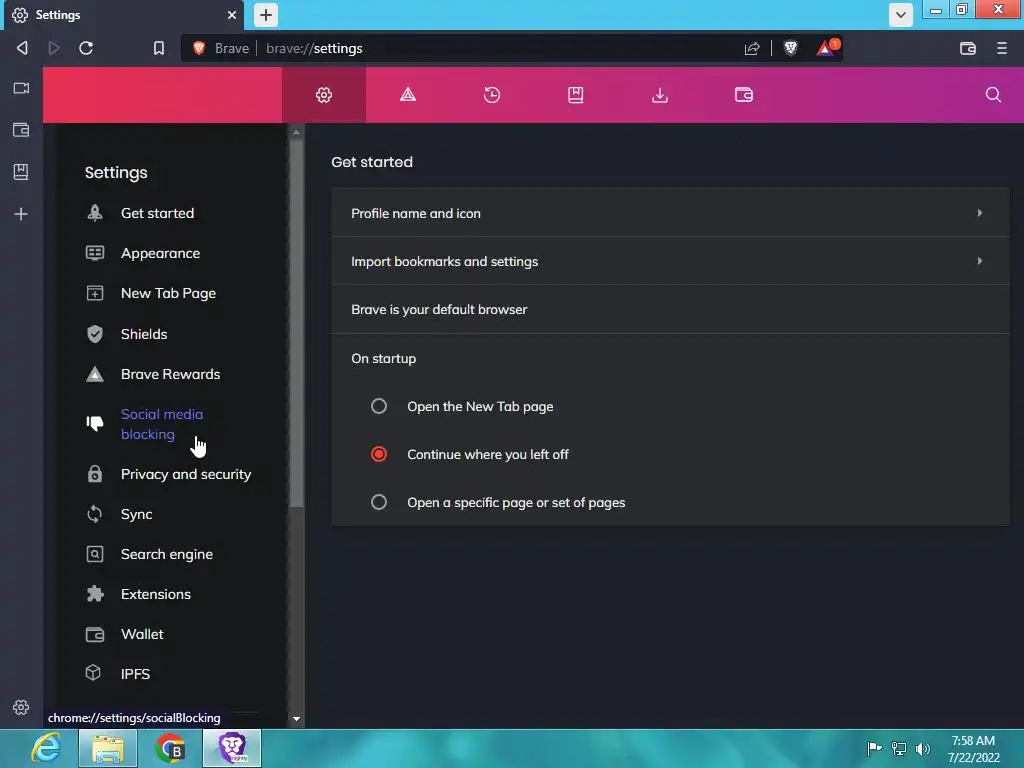Switch to Wallet tab in pink bar

pyautogui.click(x=744, y=95)
